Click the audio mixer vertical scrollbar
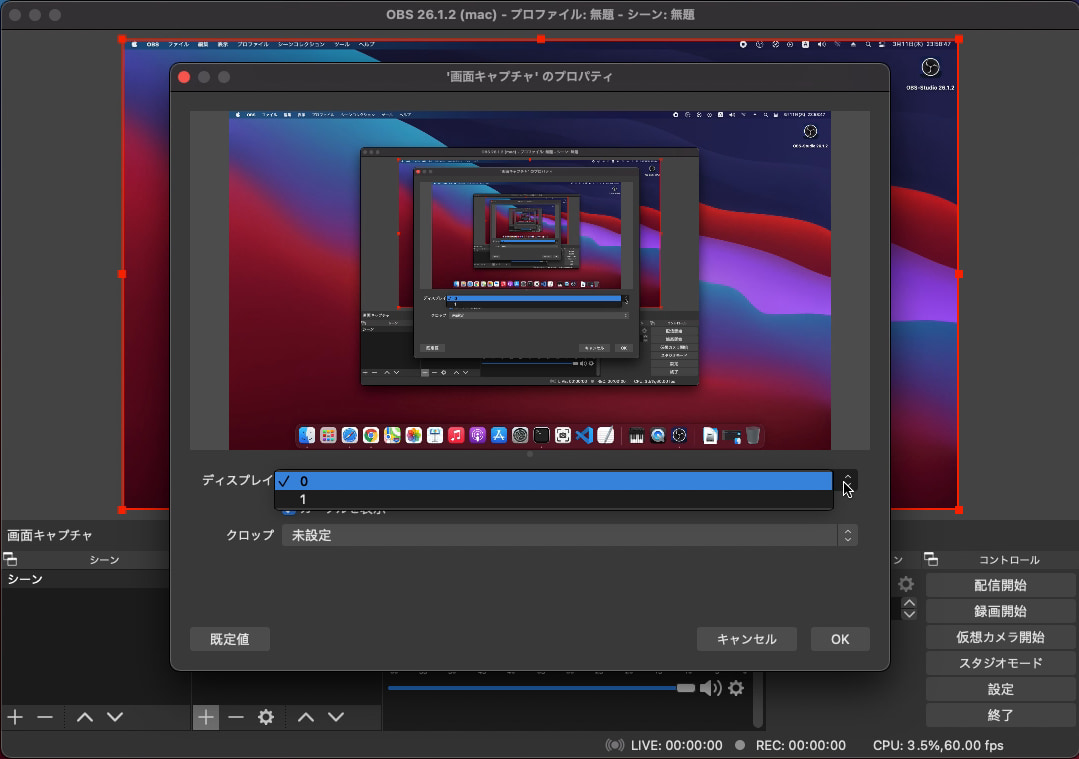This screenshot has height=759, width=1079. pyautogui.click(x=758, y=698)
